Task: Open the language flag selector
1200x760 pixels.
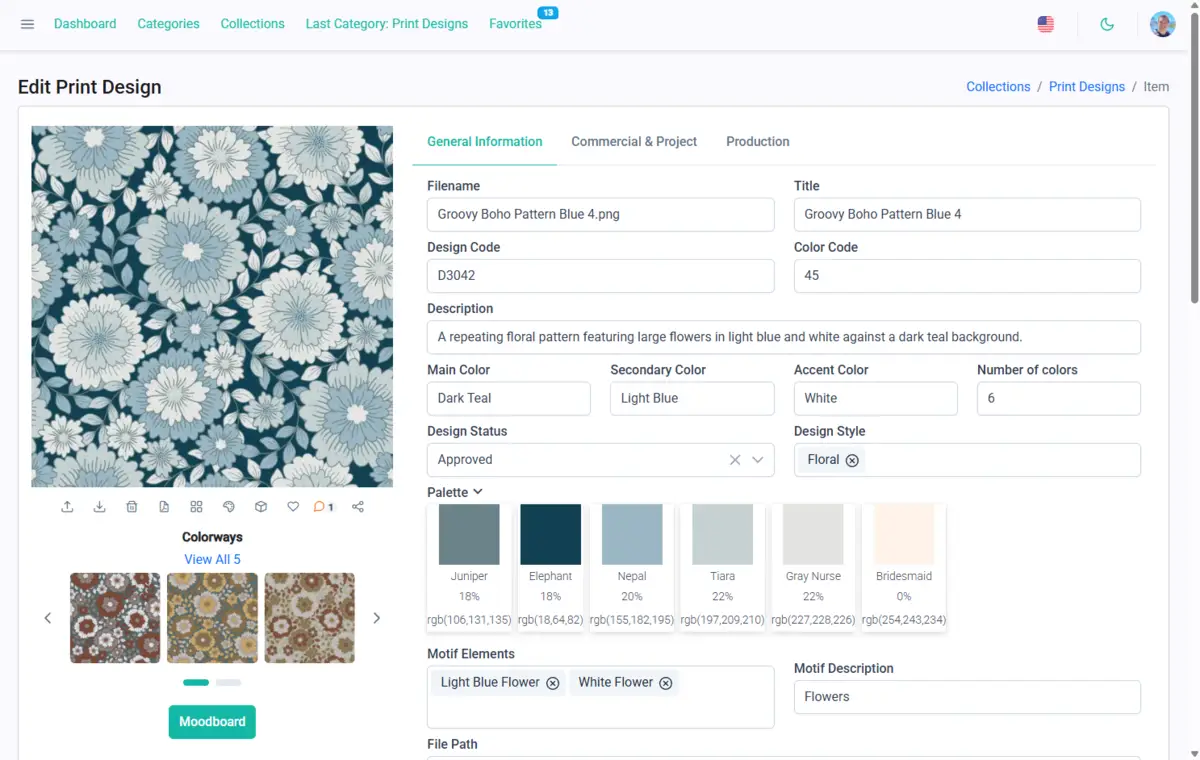Action: pos(1046,24)
